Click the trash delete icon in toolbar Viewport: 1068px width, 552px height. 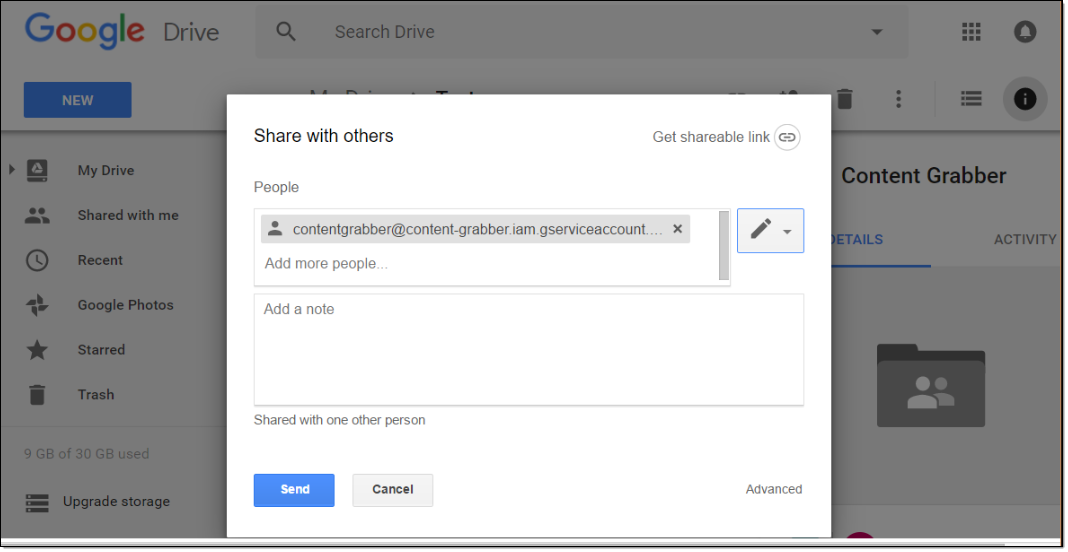pos(845,99)
